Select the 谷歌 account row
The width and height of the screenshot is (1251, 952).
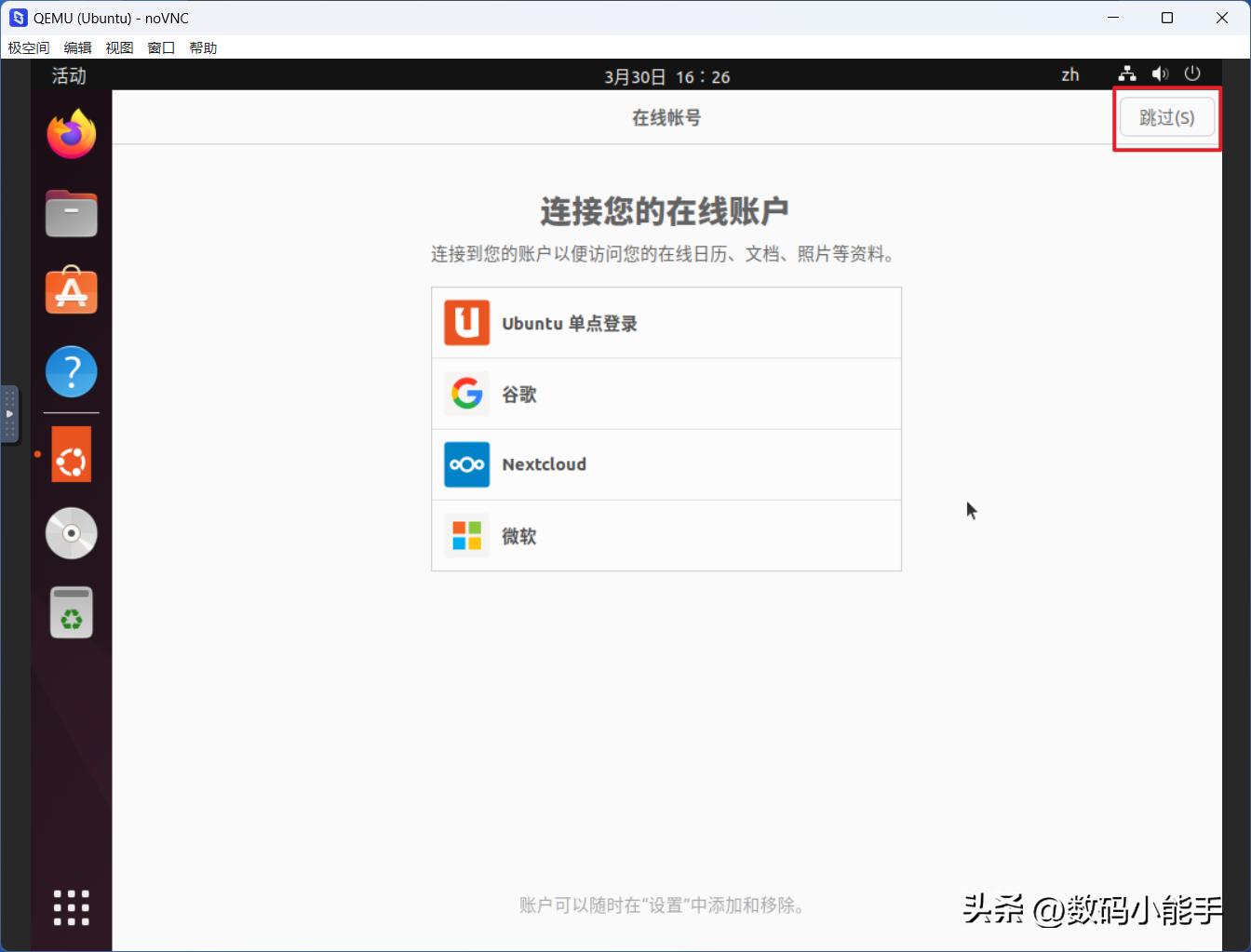(666, 394)
